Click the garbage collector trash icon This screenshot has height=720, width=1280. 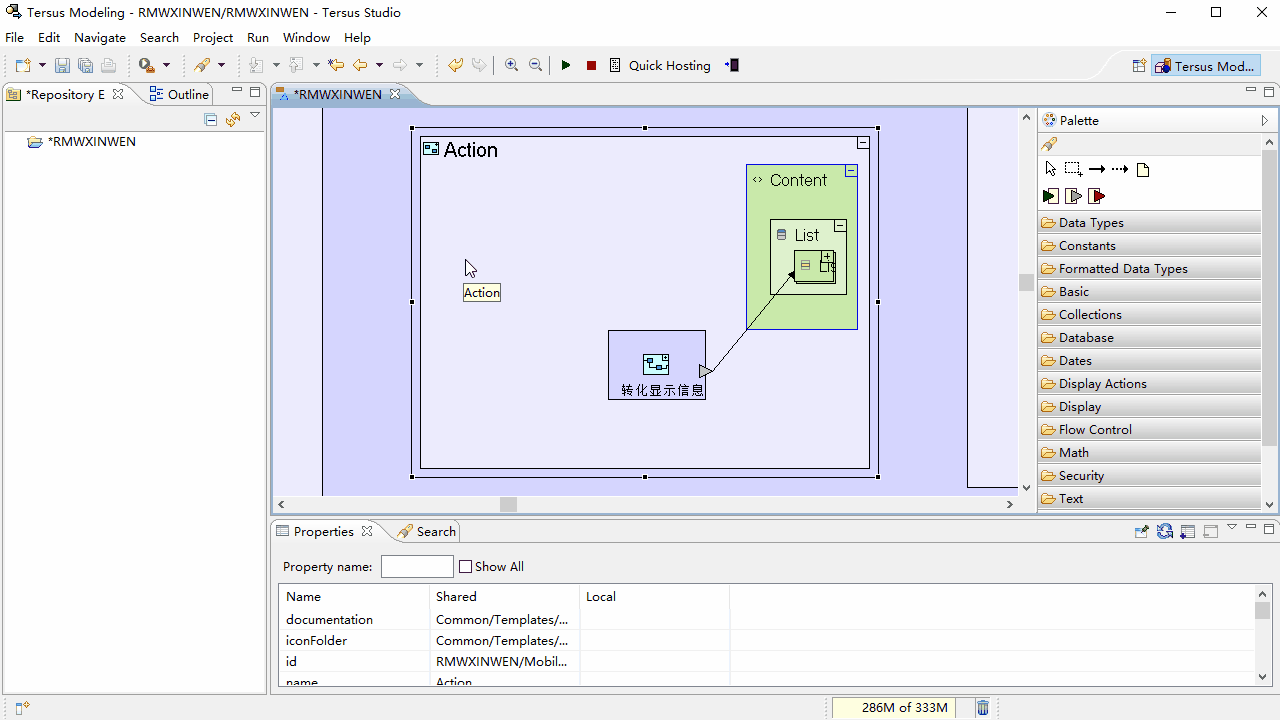click(x=983, y=708)
